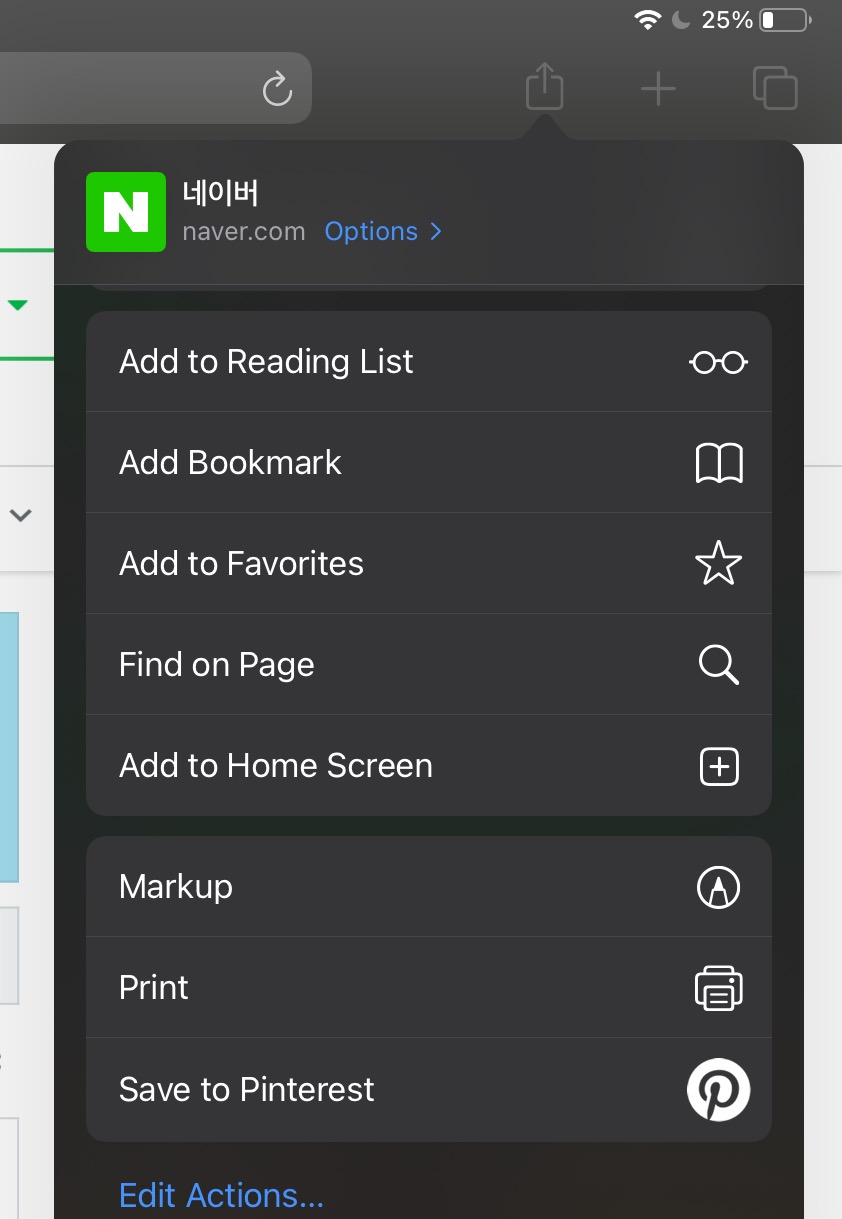Tap the Do Not Disturb moon icon

[x=682, y=20]
